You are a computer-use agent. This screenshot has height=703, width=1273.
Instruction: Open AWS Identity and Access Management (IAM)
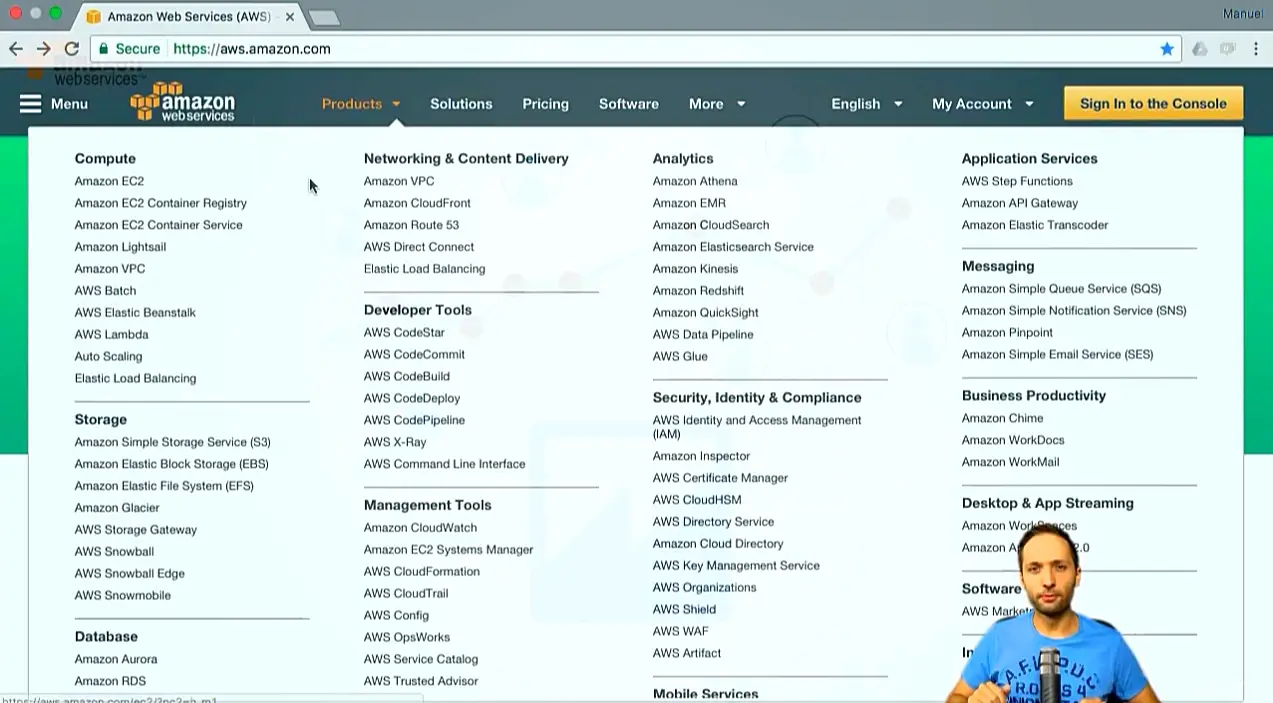tap(757, 427)
